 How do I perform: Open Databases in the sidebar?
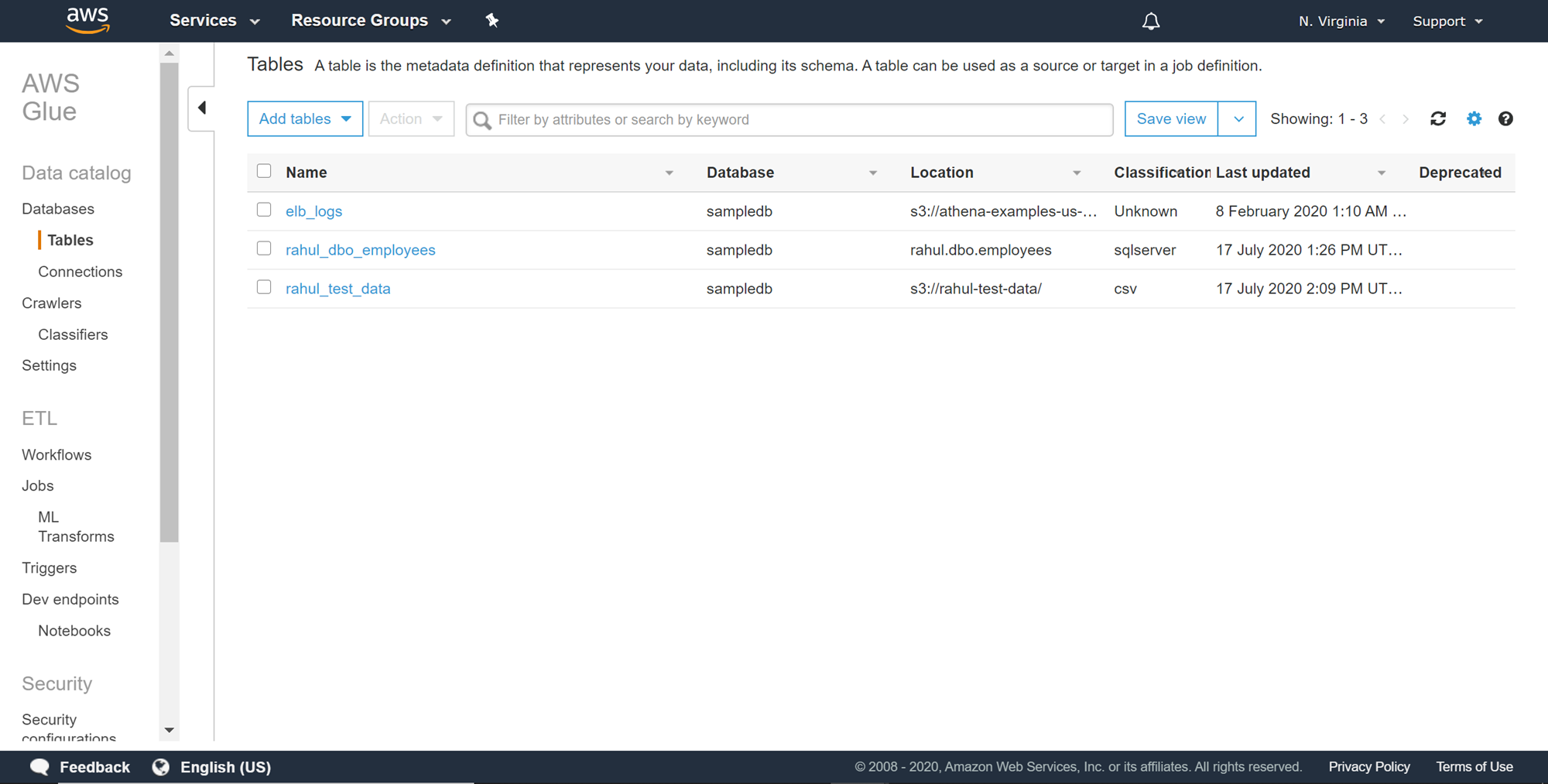[x=58, y=209]
